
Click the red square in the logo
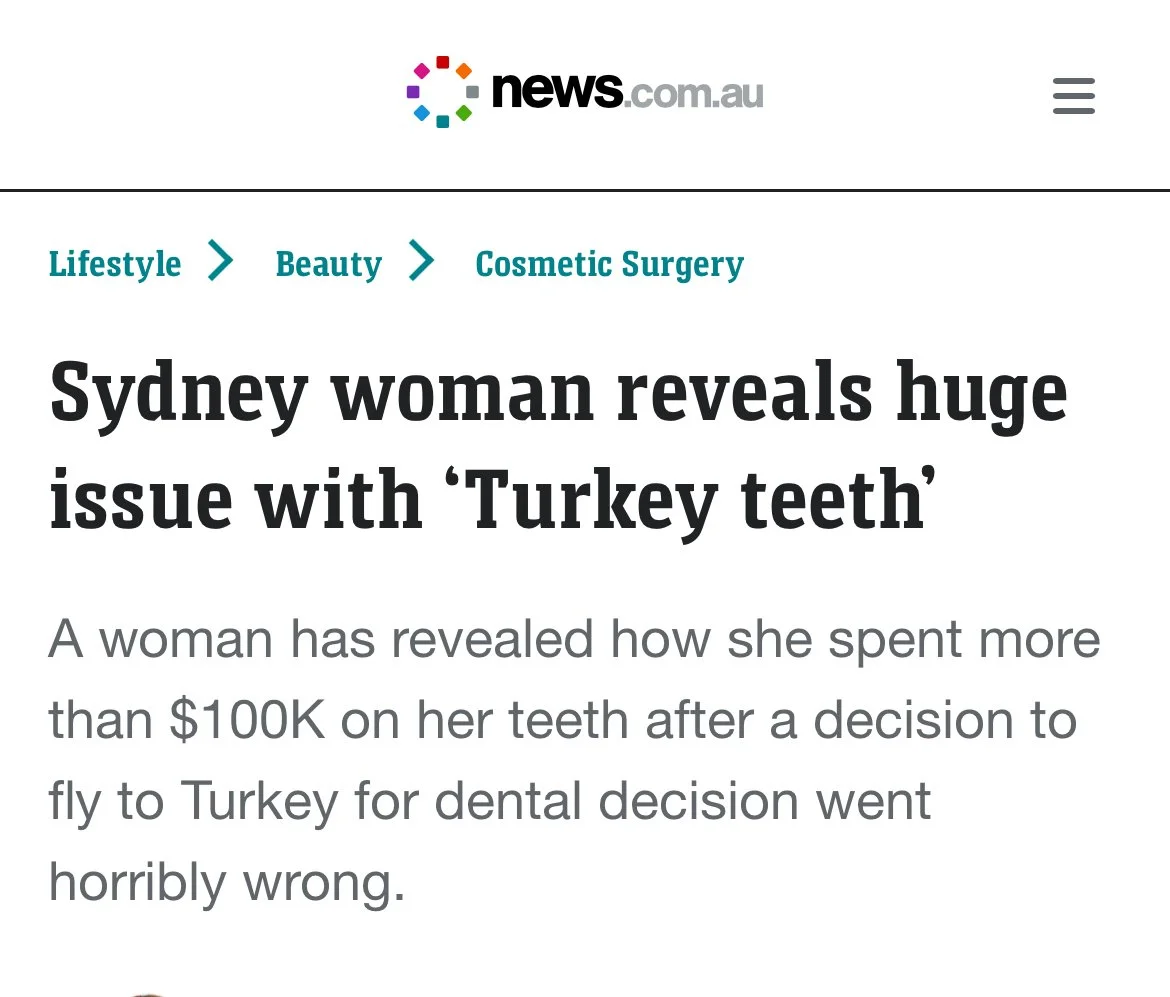pyautogui.click(x=442, y=62)
